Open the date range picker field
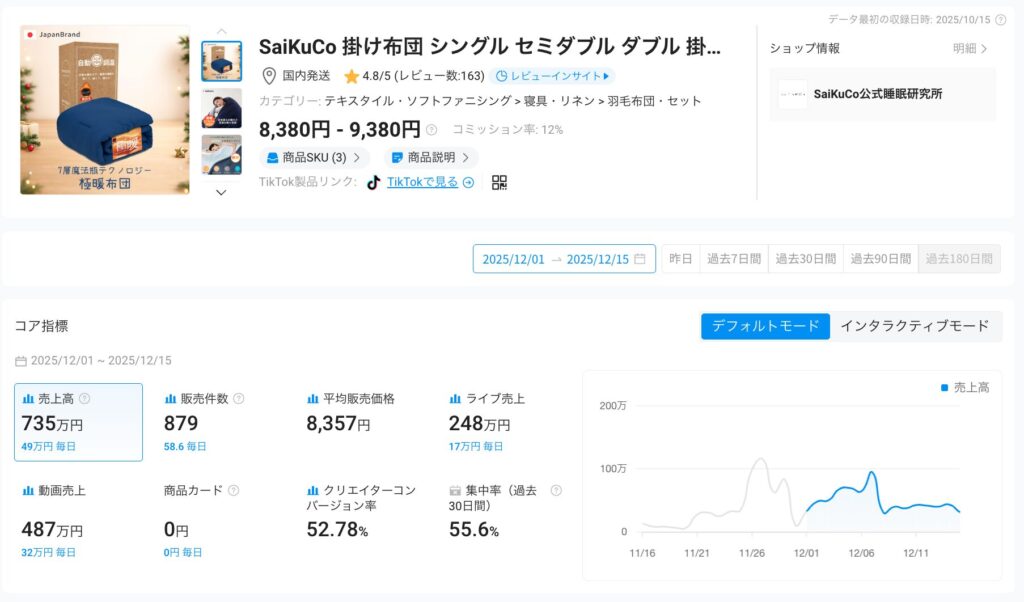Viewport: 1024px width, 602px height. [564, 259]
